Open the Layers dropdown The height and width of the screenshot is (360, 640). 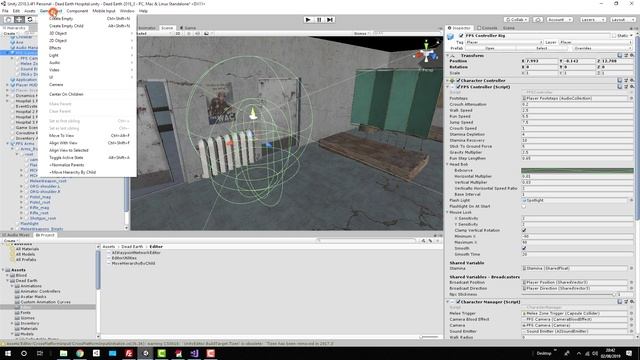[592, 20]
